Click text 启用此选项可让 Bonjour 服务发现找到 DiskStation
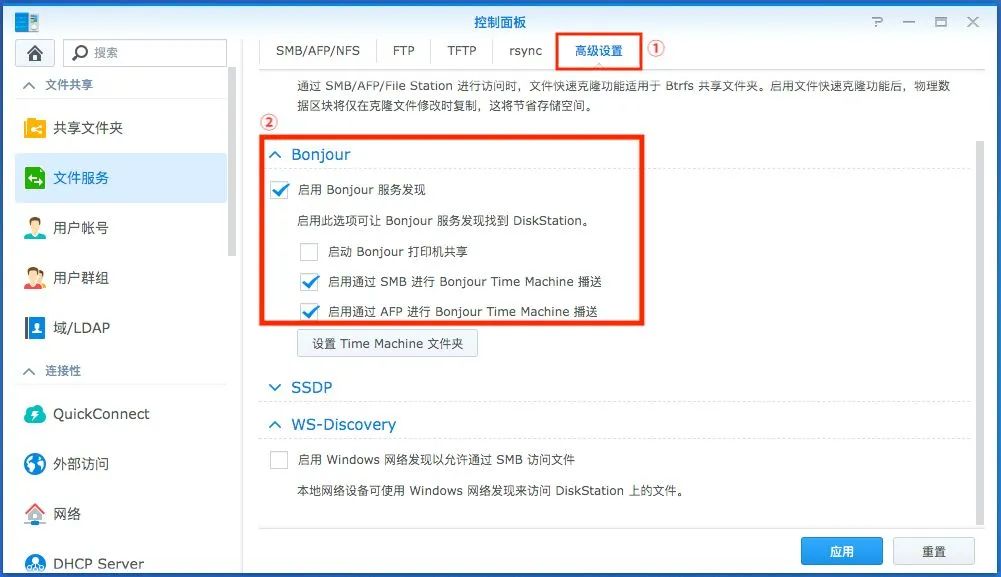 (x=444, y=221)
